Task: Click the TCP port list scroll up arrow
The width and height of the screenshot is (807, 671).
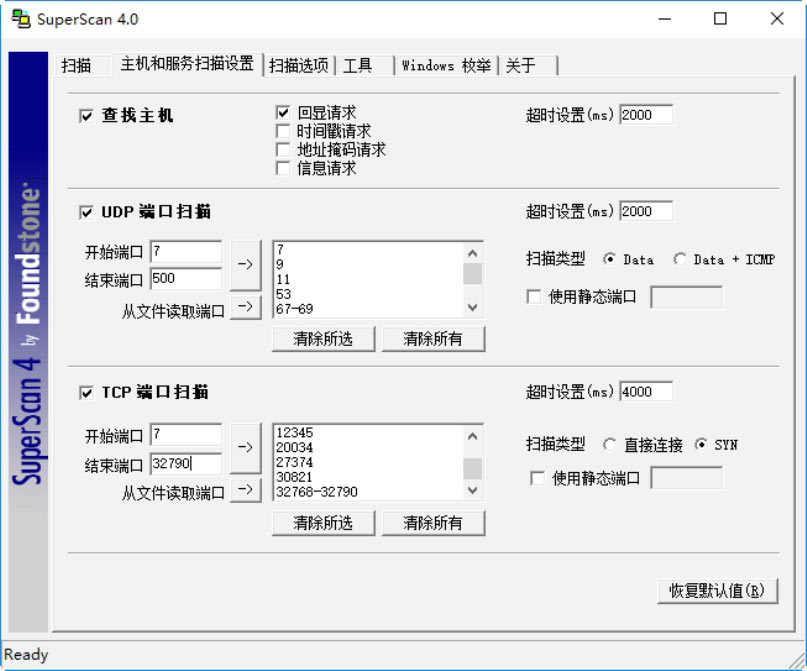Action: pos(472,436)
